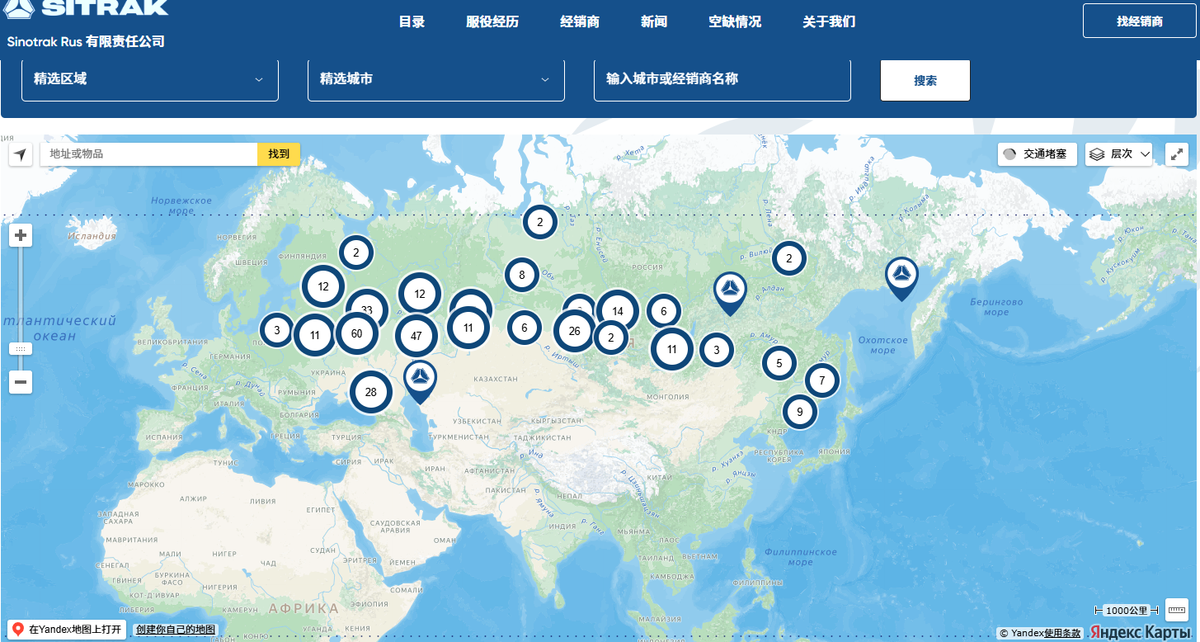Viewport: 1200px width, 642px height.
Task: Select dealer pin near Sea of Okhotsk
Action: pyautogui.click(x=902, y=274)
